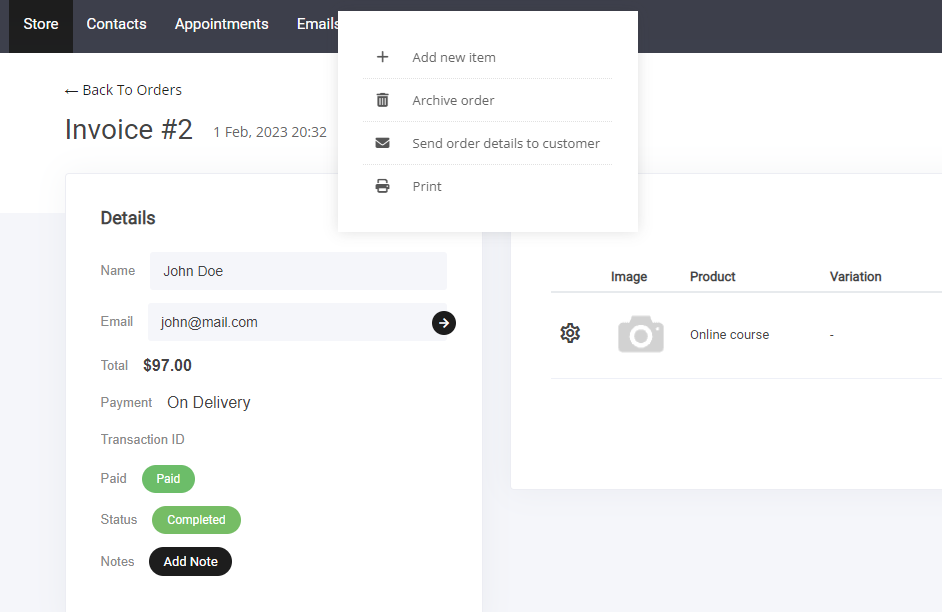Viewport: 942px width, 612px height.
Task: Switch to the Emails tab
Action: (317, 24)
